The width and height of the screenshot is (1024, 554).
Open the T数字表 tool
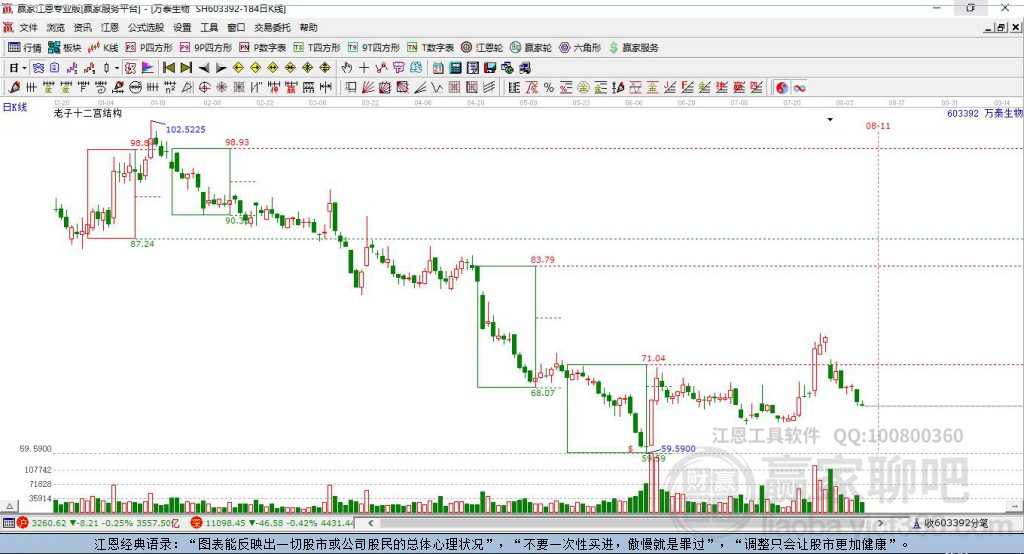point(430,48)
